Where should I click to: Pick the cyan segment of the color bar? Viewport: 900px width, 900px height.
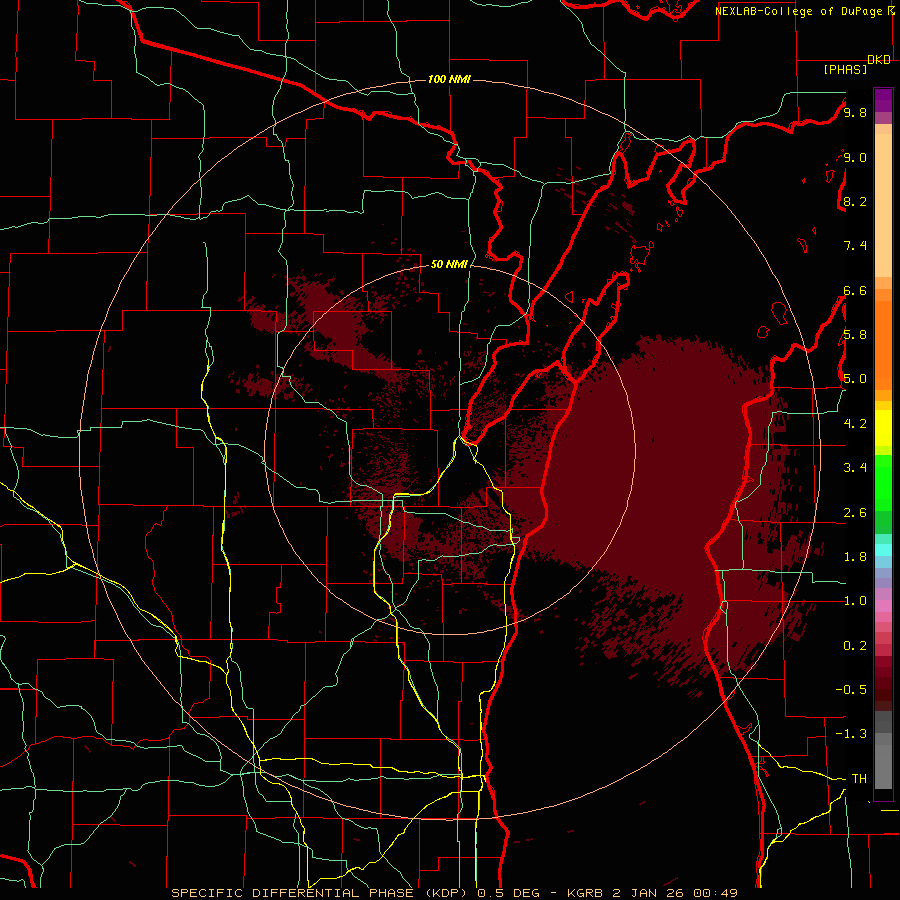[883, 550]
